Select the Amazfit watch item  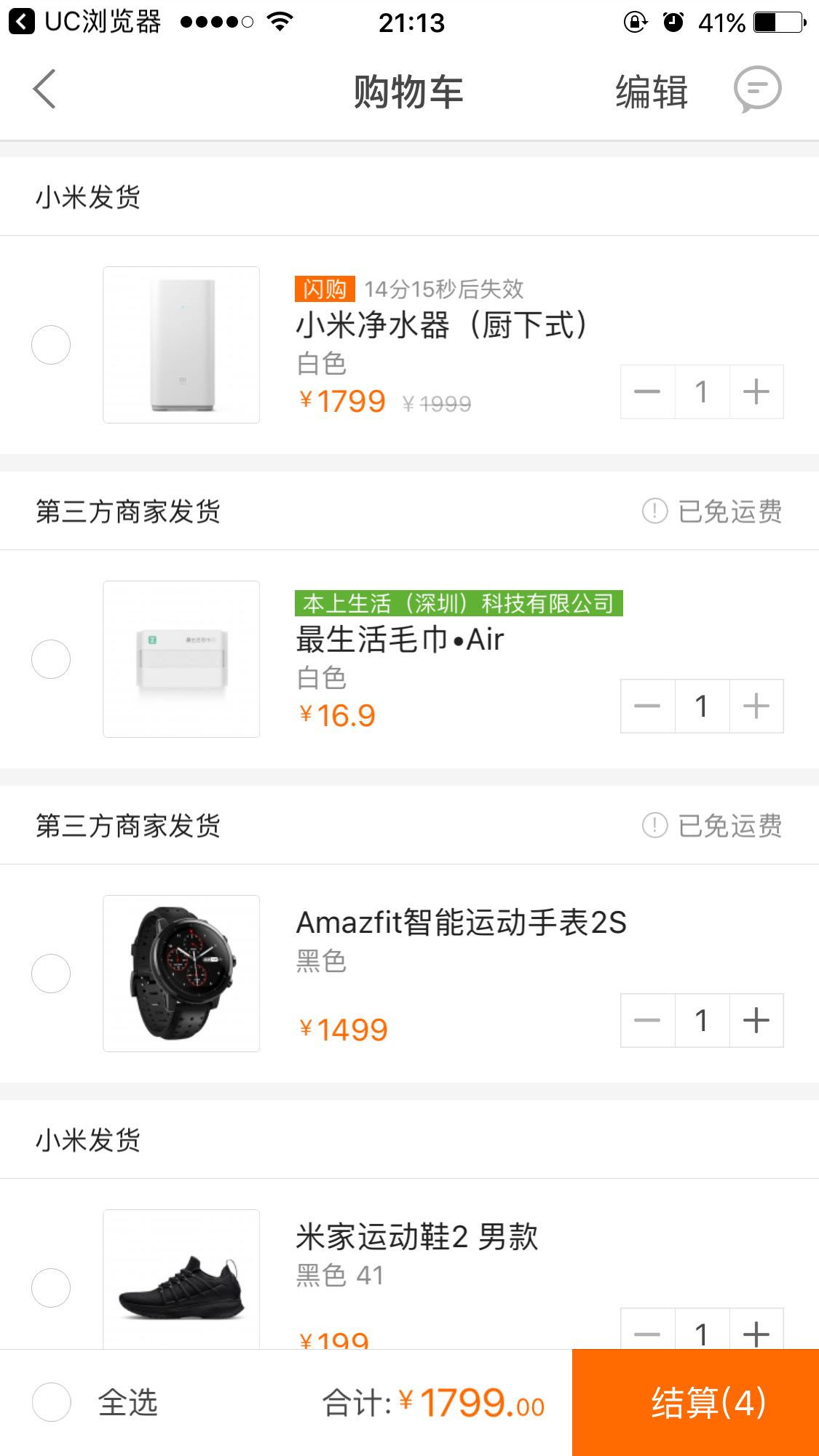51,974
